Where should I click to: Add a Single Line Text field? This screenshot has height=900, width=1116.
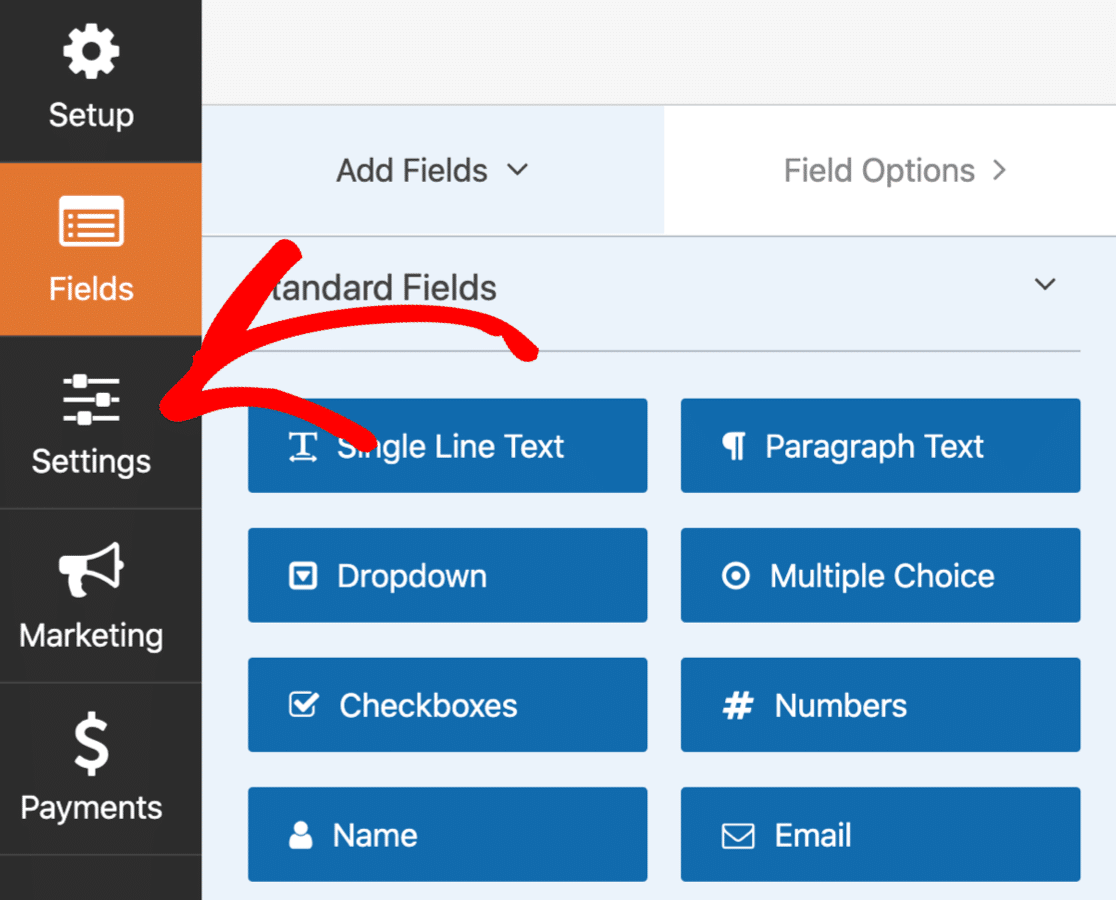(x=448, y=446)
